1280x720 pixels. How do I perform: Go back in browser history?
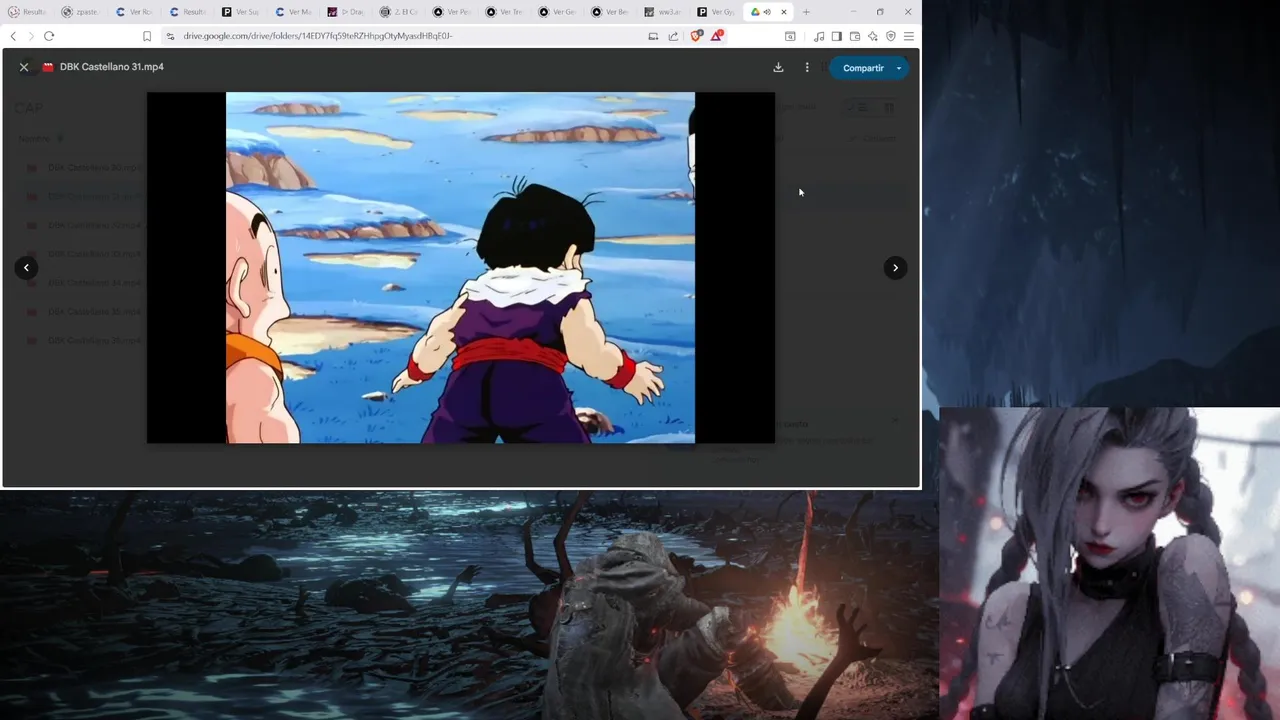click(x=13, y=36)
